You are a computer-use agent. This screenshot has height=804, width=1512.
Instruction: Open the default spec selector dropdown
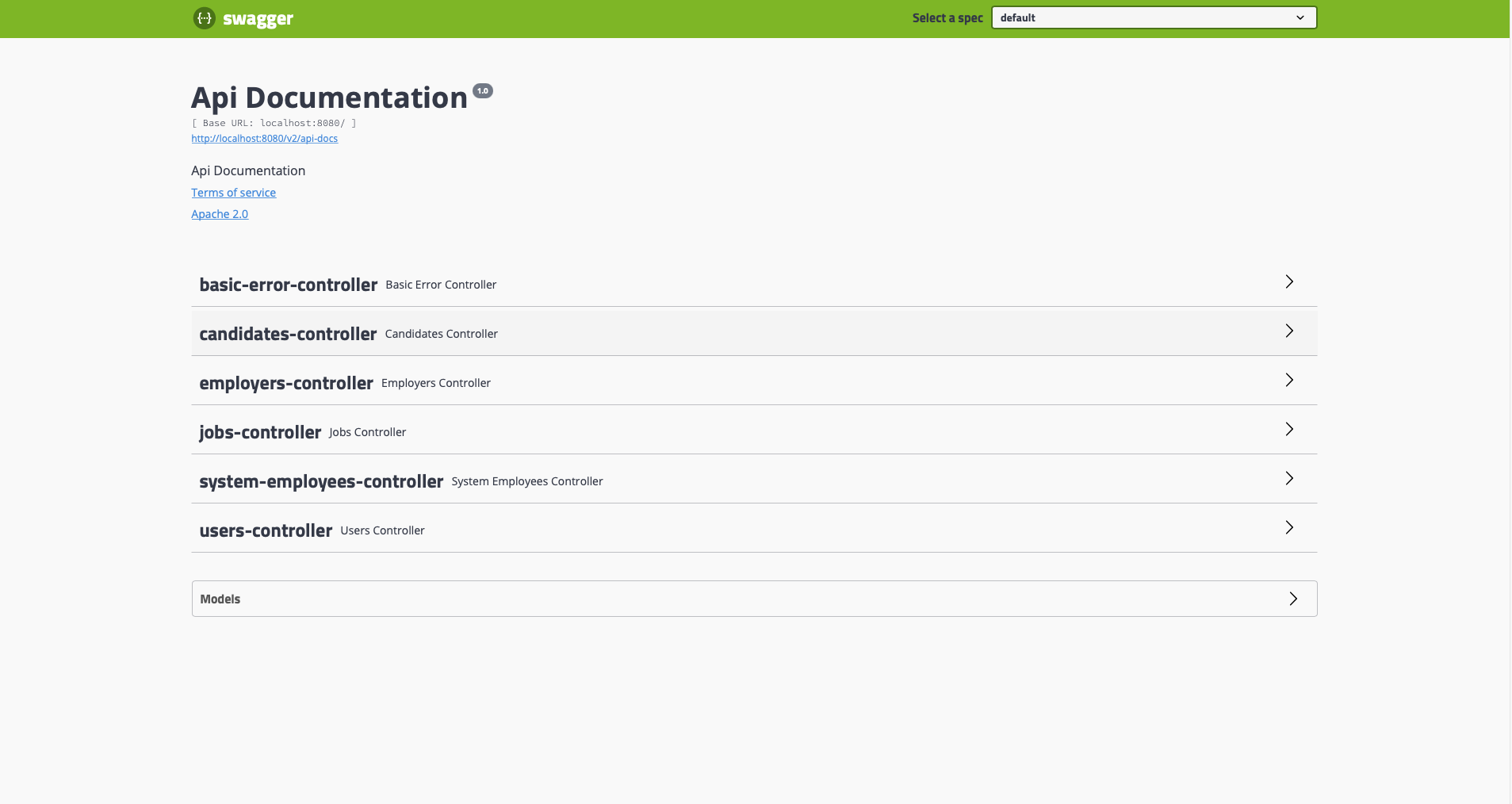click(1153, 17)
